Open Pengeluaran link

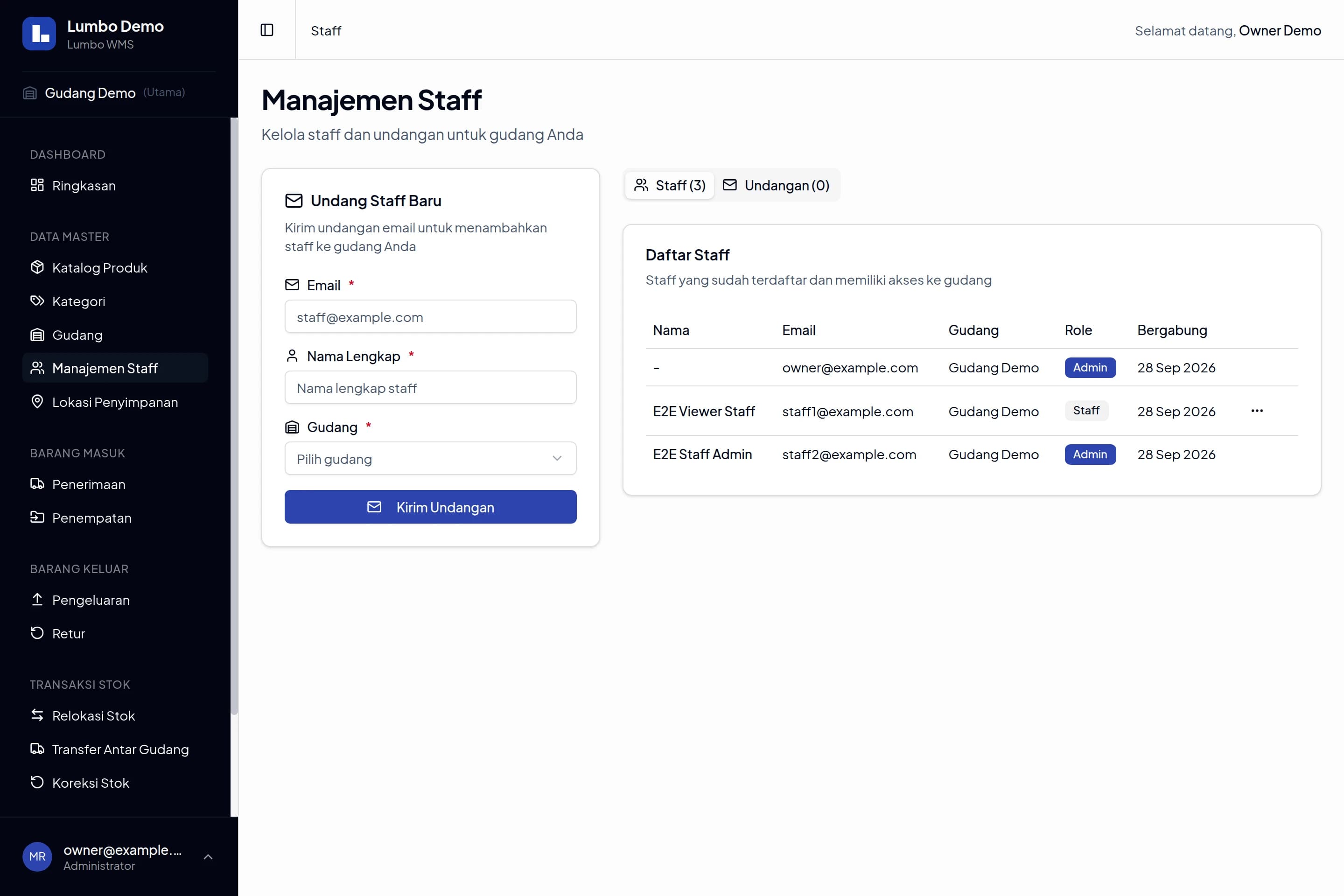click(x=115, y=599)
